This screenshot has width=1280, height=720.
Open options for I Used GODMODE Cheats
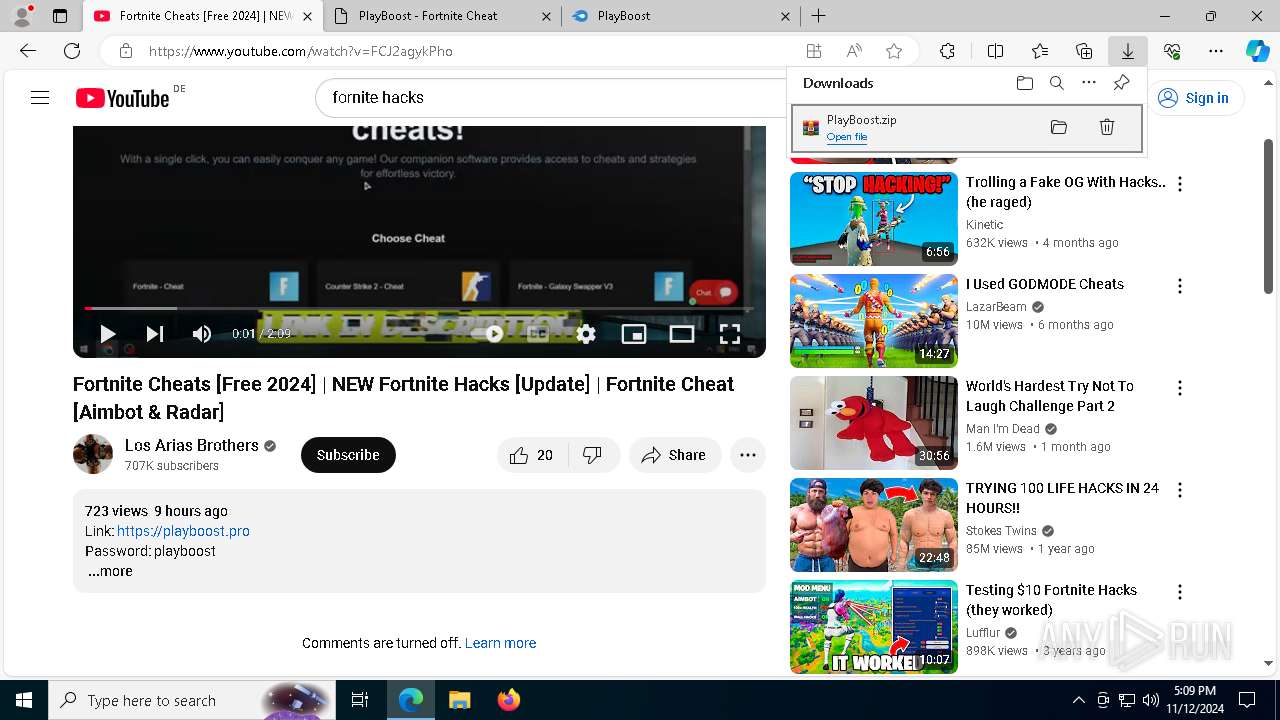coord(1180,286)
